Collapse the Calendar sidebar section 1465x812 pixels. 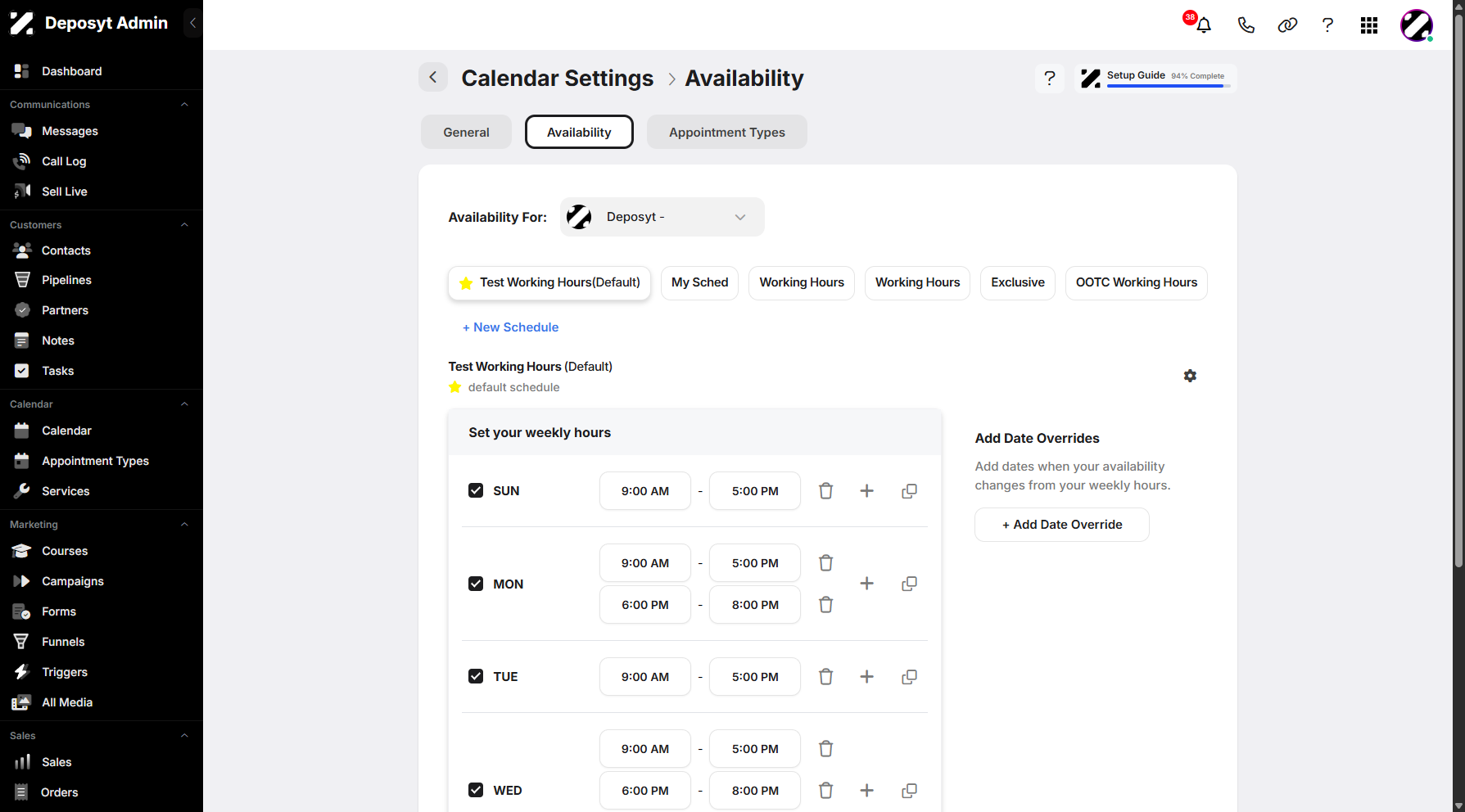pos(184,404)
